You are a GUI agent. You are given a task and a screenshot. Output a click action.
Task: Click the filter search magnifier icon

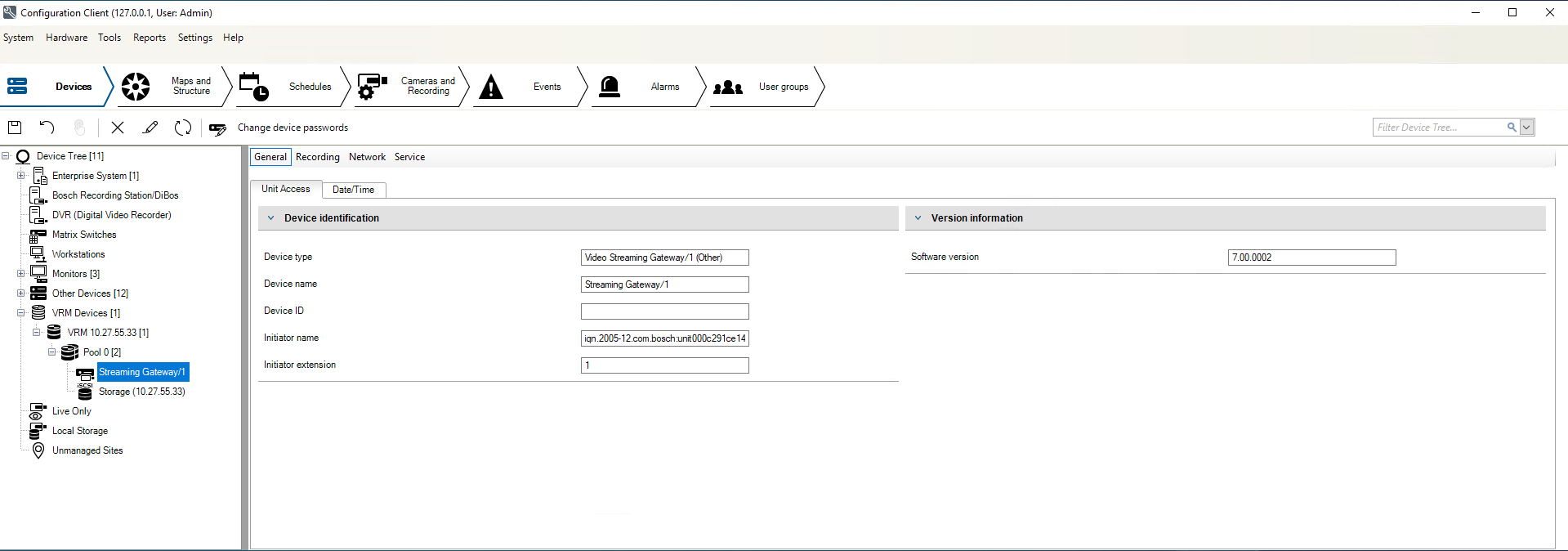coord(1512,128)
